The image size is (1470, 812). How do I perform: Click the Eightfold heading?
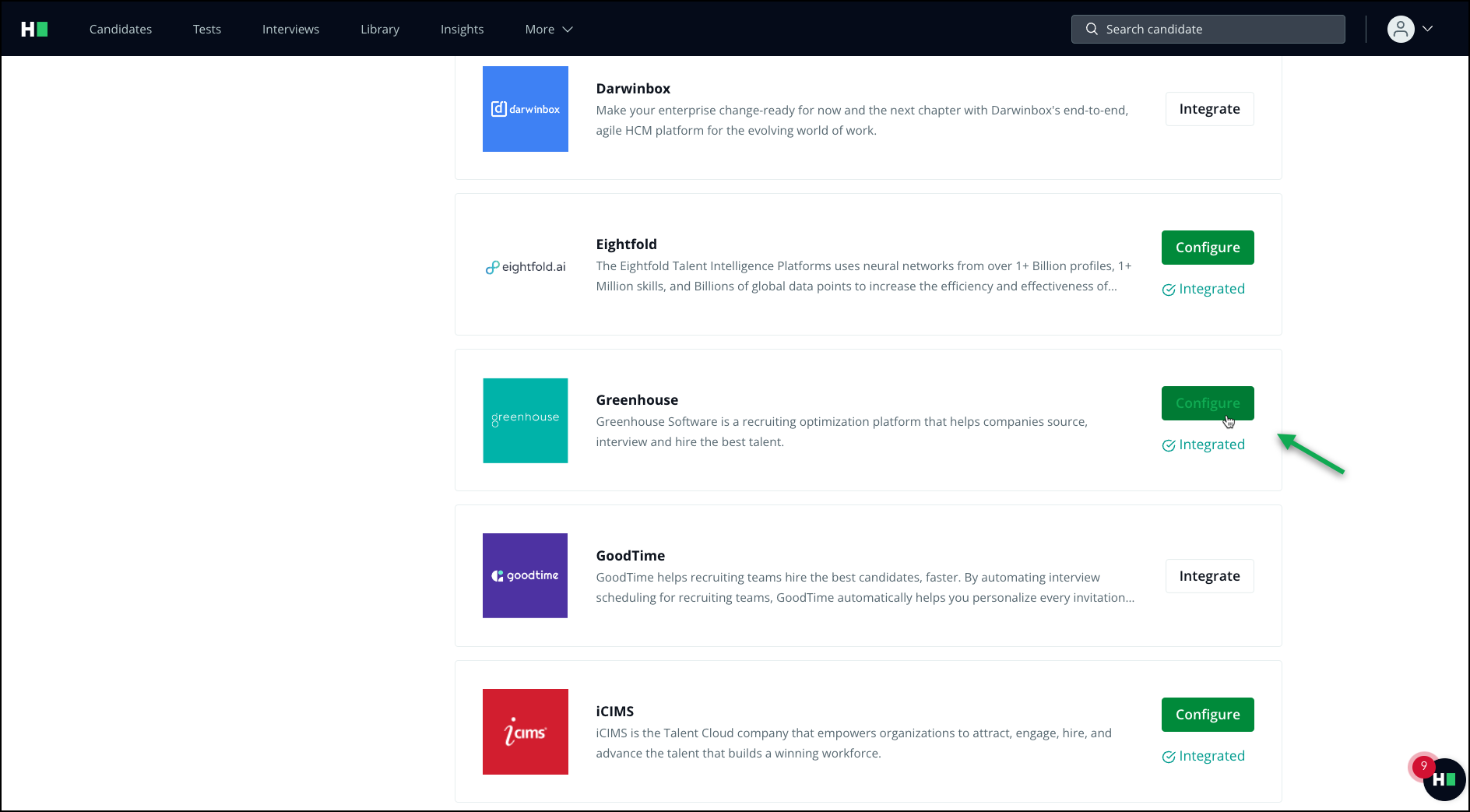(627, 244)
